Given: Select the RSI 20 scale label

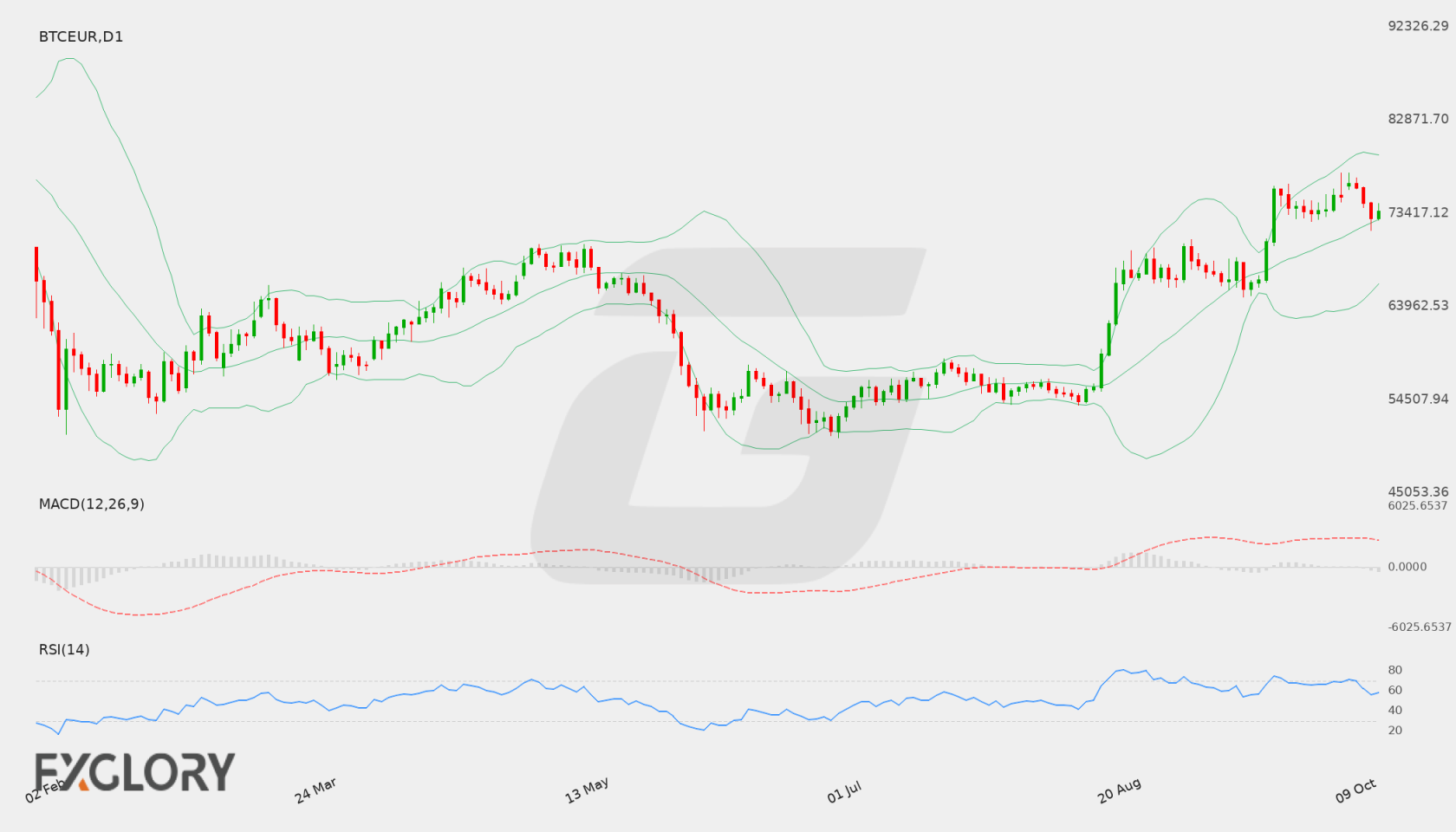Looking at the screenshot, I should [x=1395, y=730].
